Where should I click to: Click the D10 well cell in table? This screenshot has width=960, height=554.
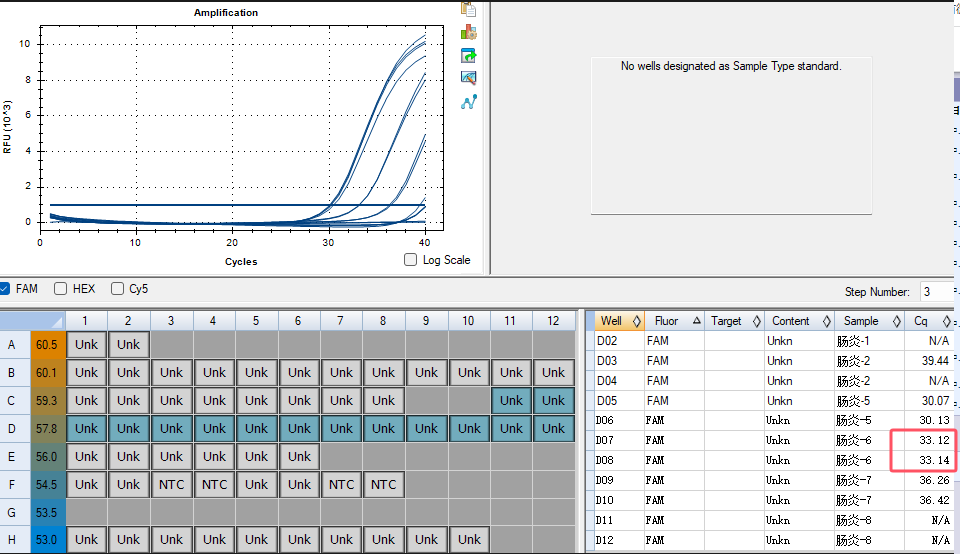tap(619, 500)
